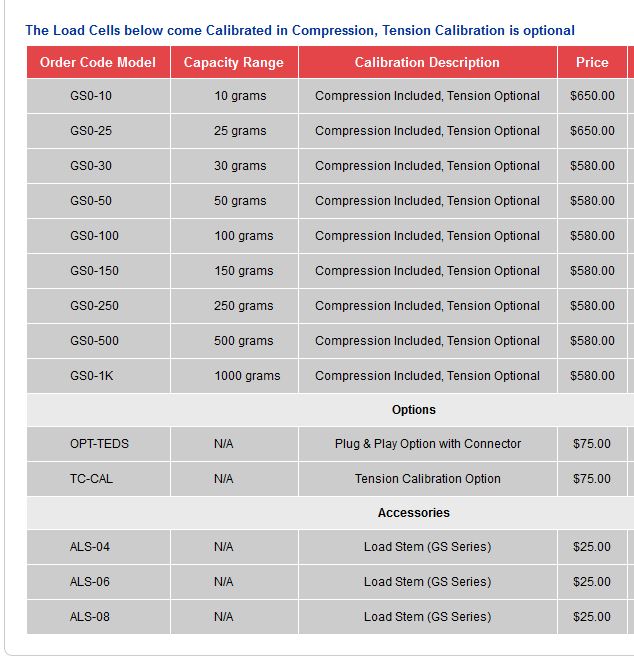The width and height of the screenshot is (634, 657).
Task: Click the 1000 grams capacity cell
Action: (x=247, y=376)
